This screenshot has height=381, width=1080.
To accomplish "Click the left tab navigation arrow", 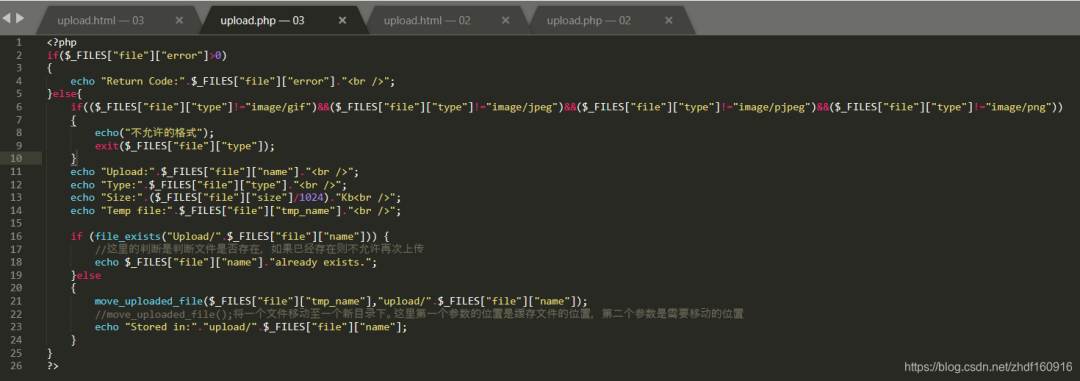I will pos(6,19).
